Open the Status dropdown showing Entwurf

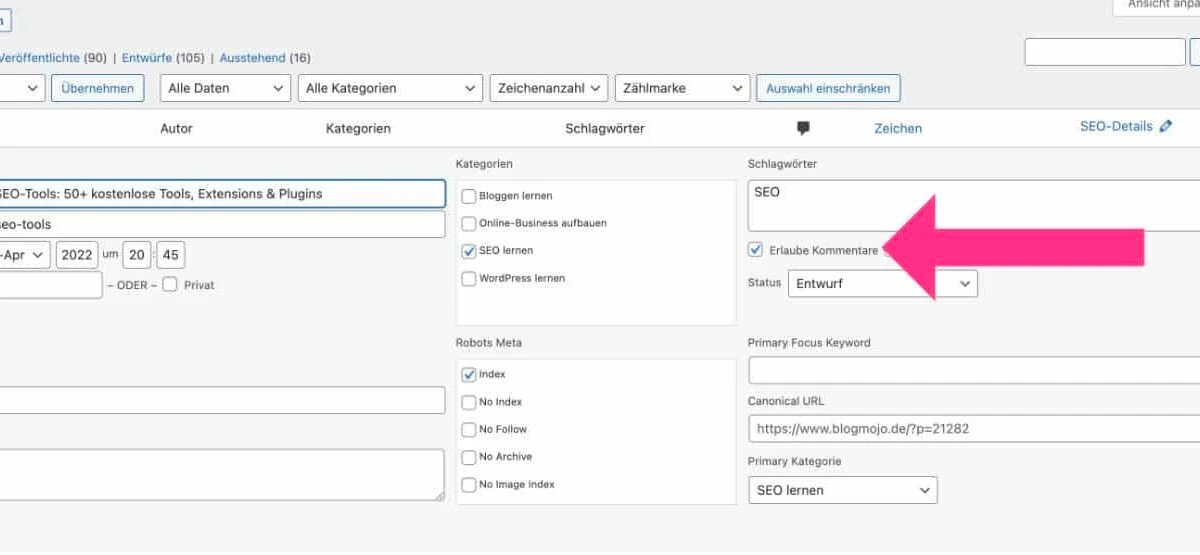(x=882, y=284)
